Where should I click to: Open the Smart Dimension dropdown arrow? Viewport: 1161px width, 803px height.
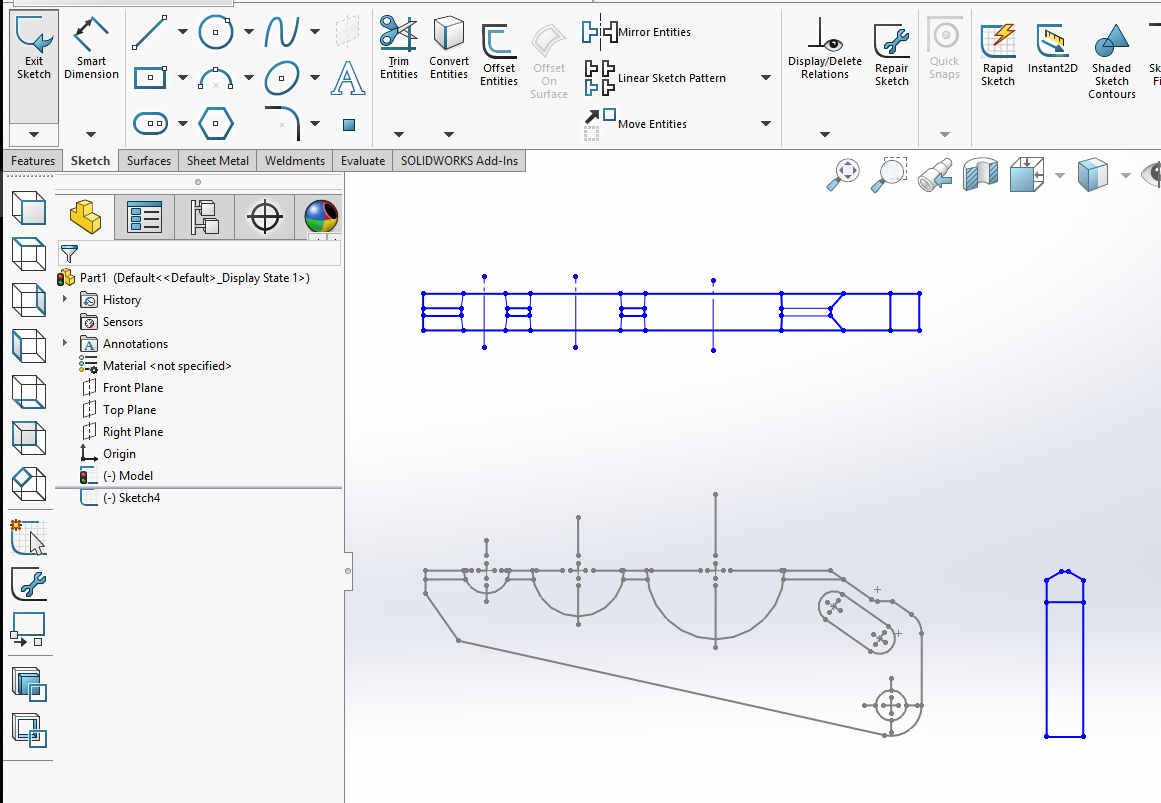[91, 134]
